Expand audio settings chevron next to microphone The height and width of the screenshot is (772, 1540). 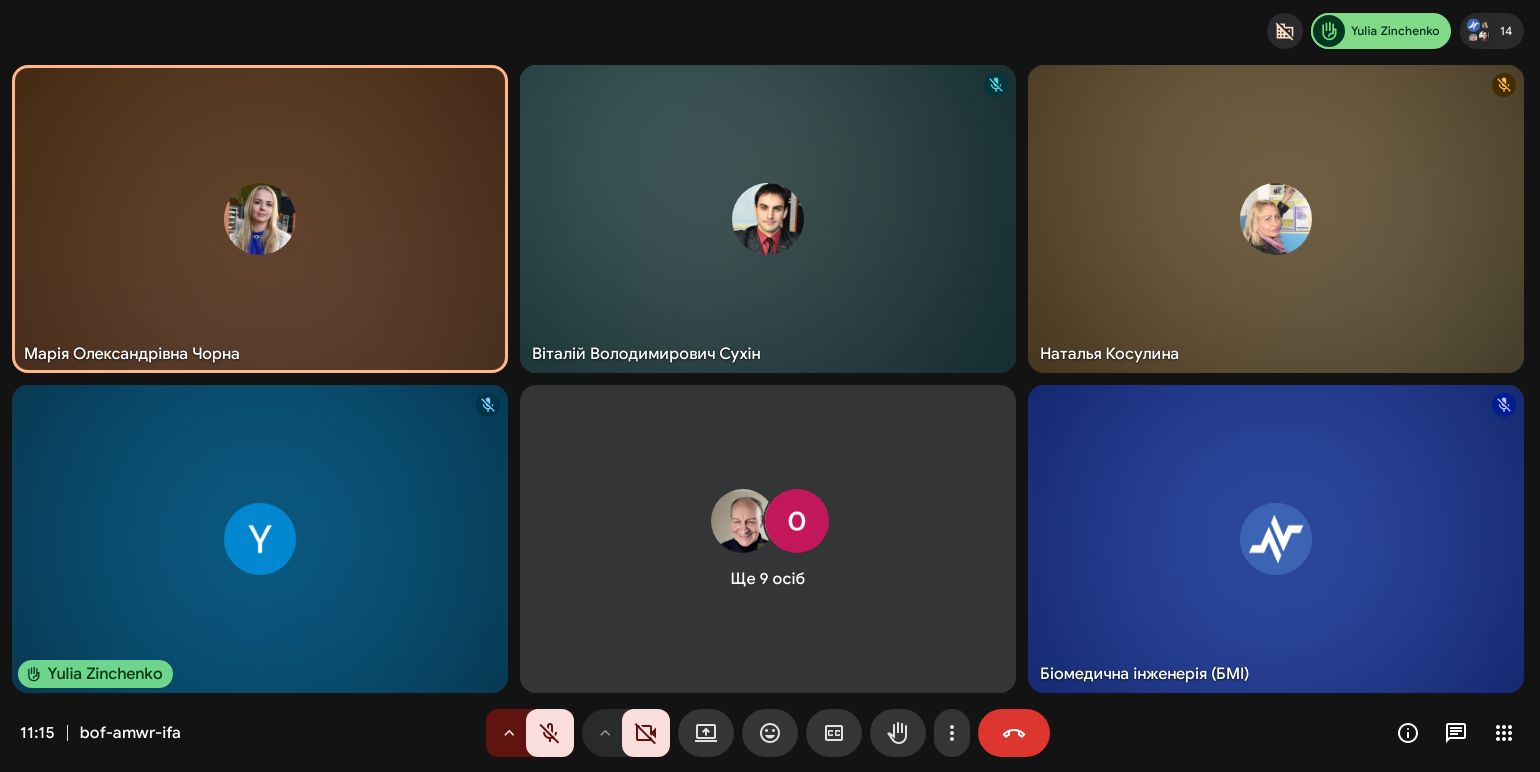point(508,733)
